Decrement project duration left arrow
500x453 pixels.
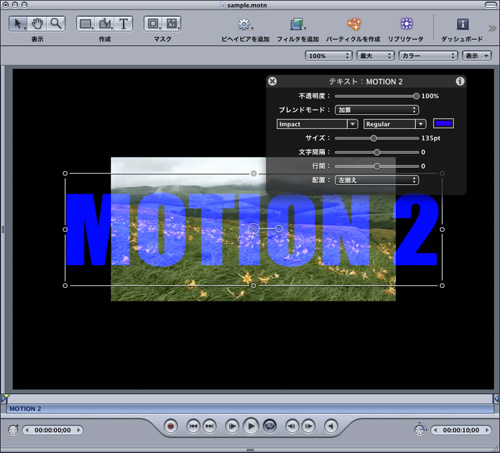(435, 430)
